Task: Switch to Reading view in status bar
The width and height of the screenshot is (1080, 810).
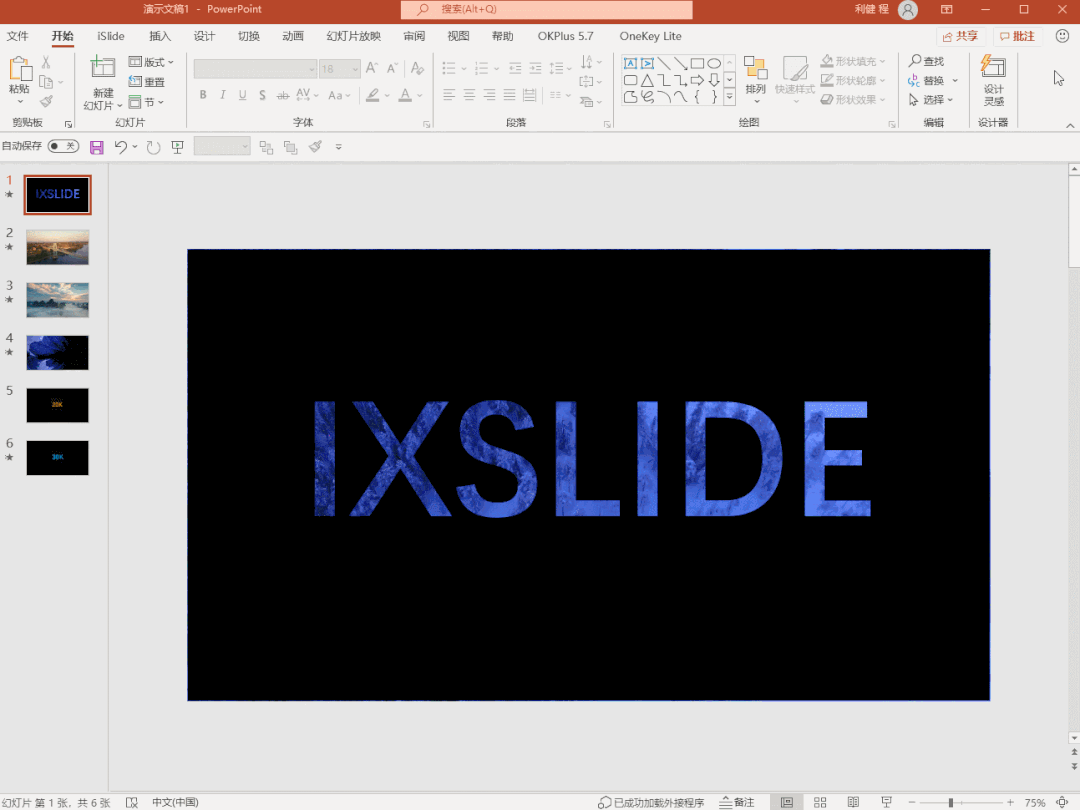Action: click(x=853, y=802)
